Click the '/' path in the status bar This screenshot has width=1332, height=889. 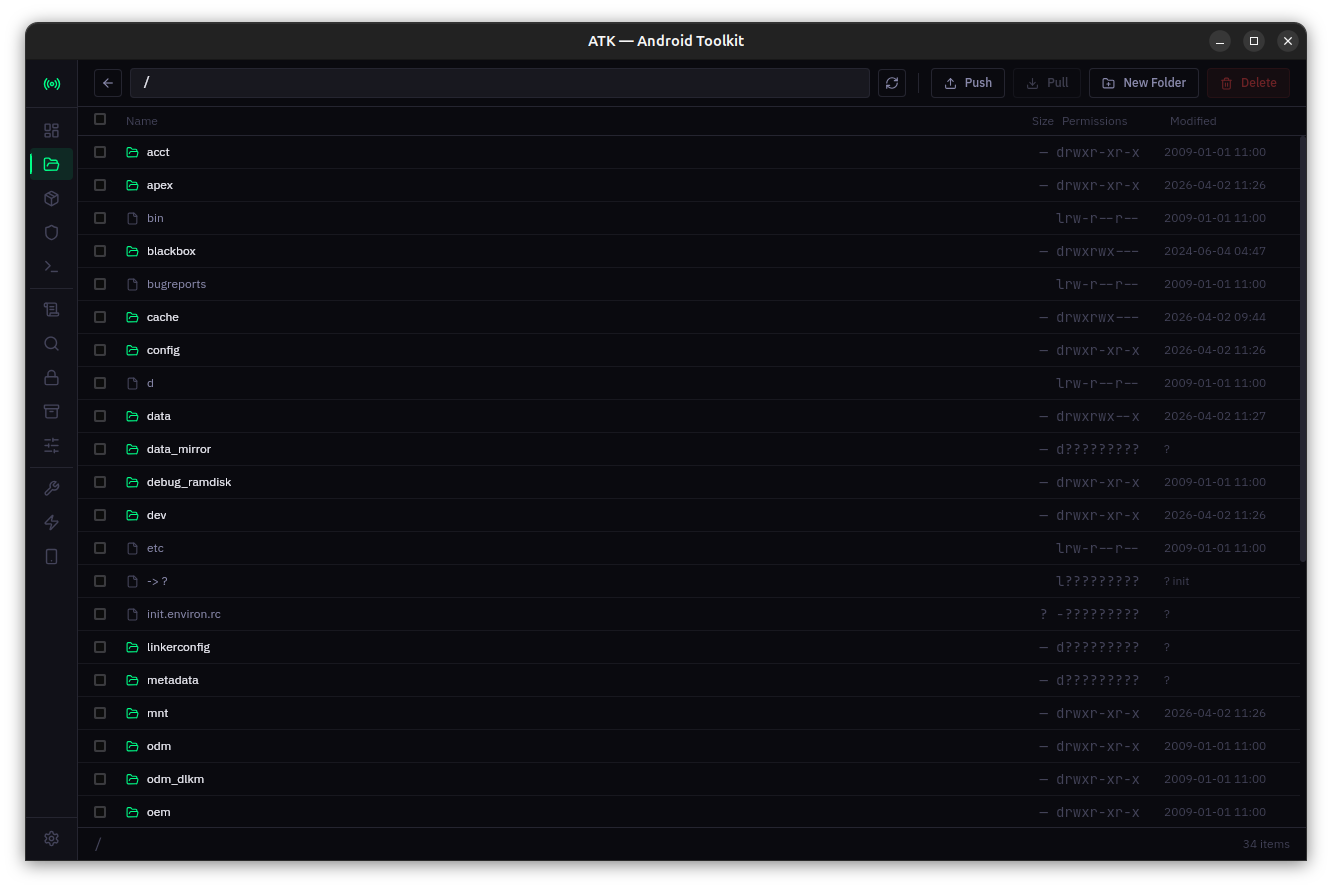tap(98, 844)
